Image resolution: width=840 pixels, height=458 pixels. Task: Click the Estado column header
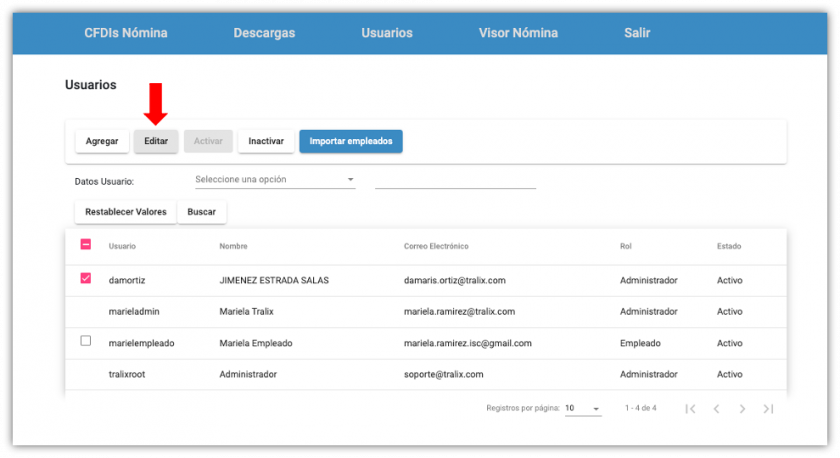click(729, 246)
